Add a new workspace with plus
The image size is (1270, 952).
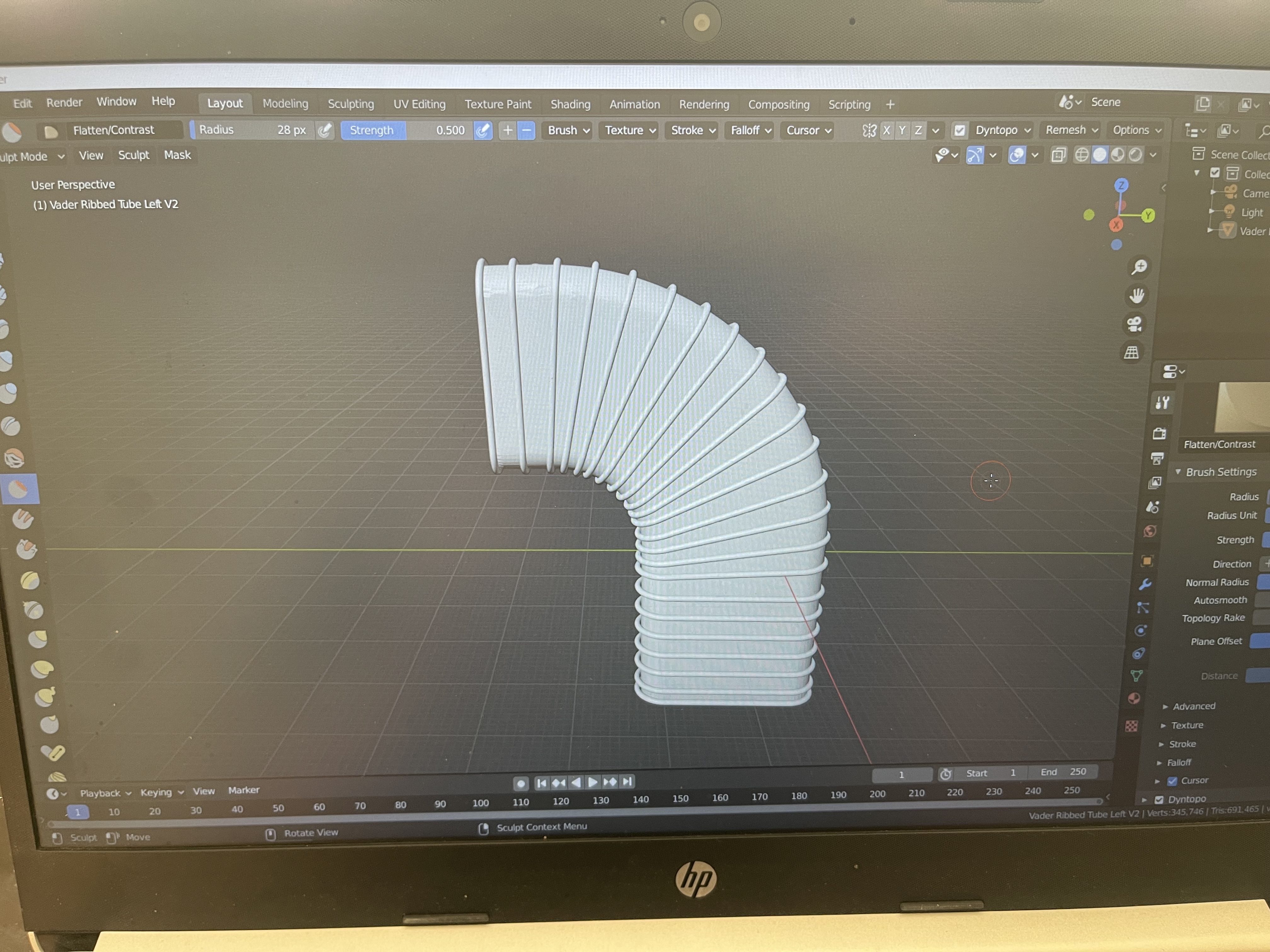point(890,105)
